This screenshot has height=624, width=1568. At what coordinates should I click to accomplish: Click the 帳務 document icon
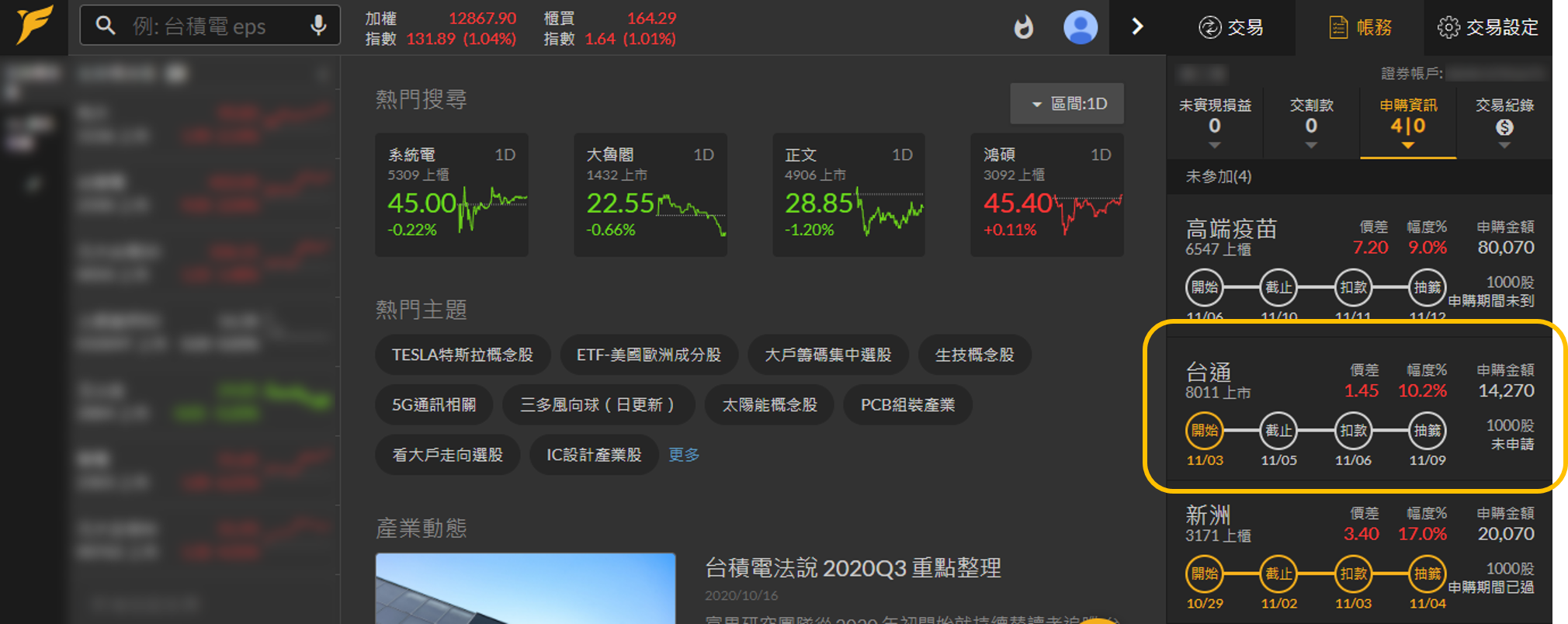click(x=1338, y=27)
